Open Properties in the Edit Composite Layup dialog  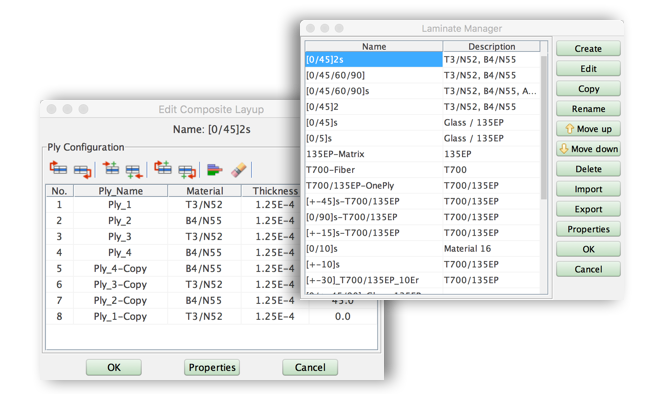[x=212, y=367]
